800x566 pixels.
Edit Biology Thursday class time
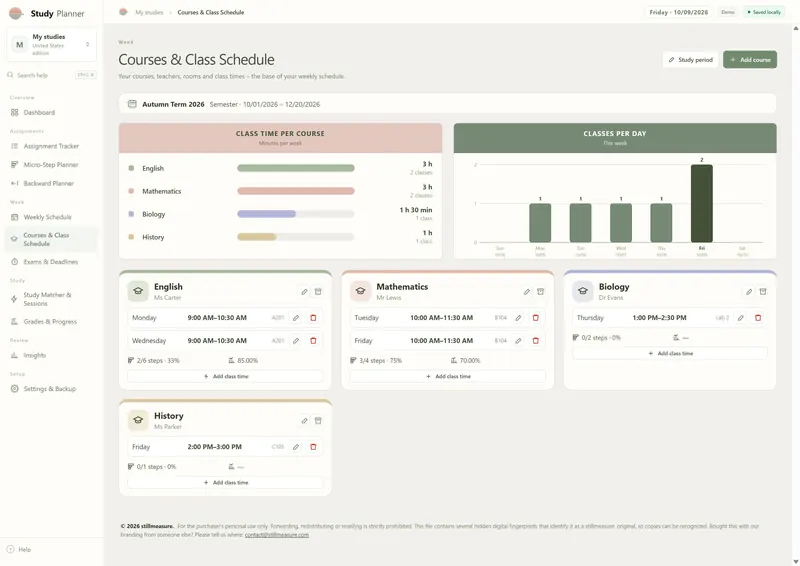tap(741, 318)
